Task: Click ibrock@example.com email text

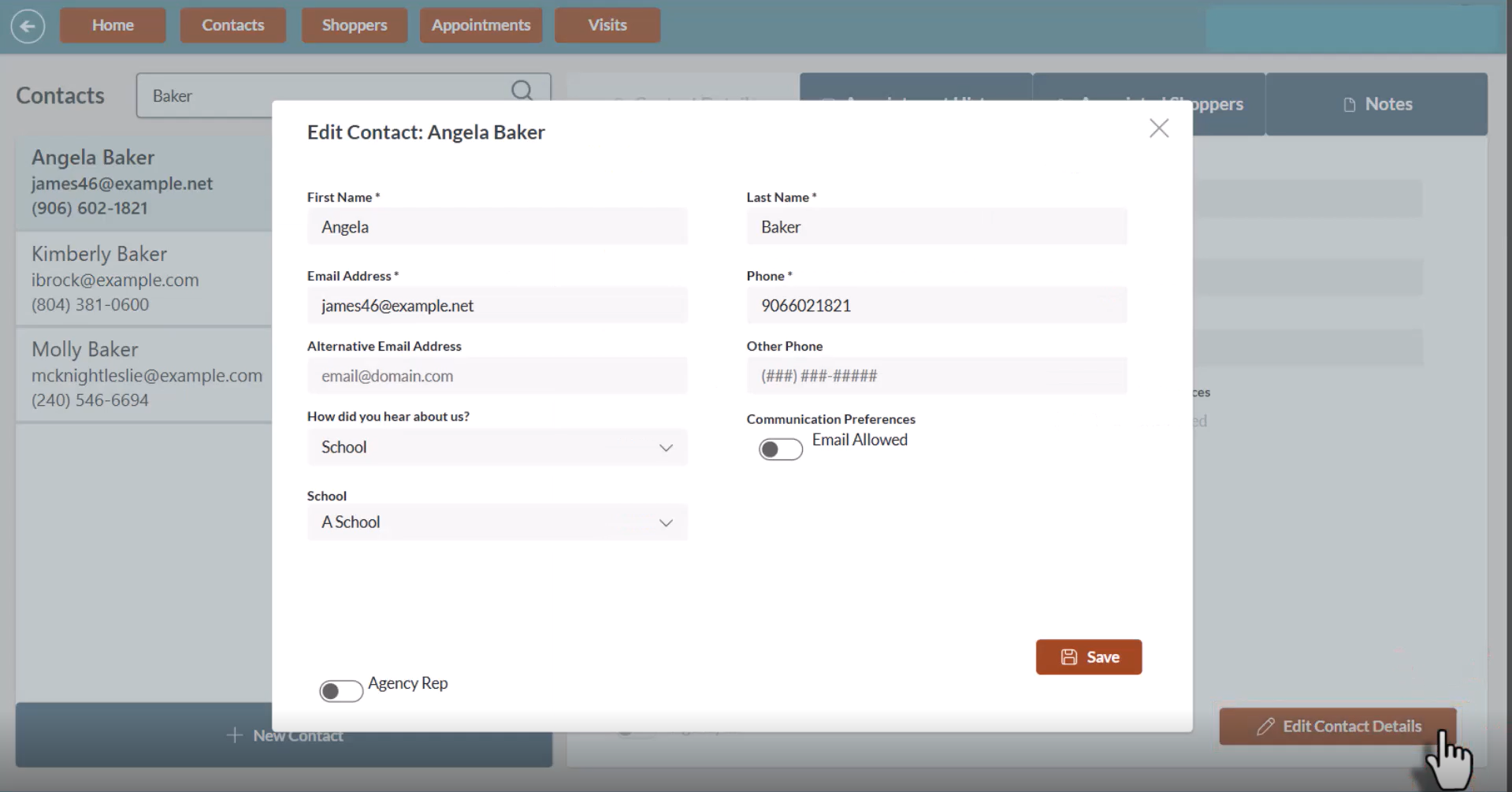Action: point(115,280)
